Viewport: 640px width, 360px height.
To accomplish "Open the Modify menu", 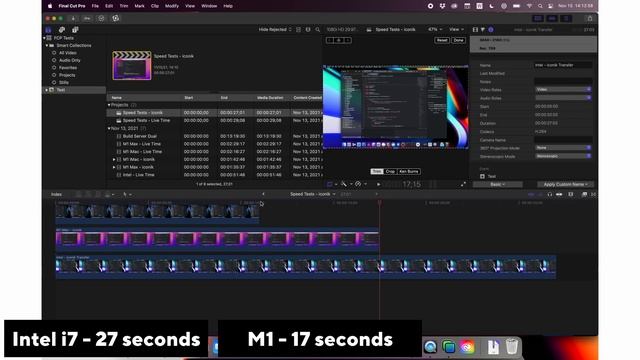I will 172,6.
